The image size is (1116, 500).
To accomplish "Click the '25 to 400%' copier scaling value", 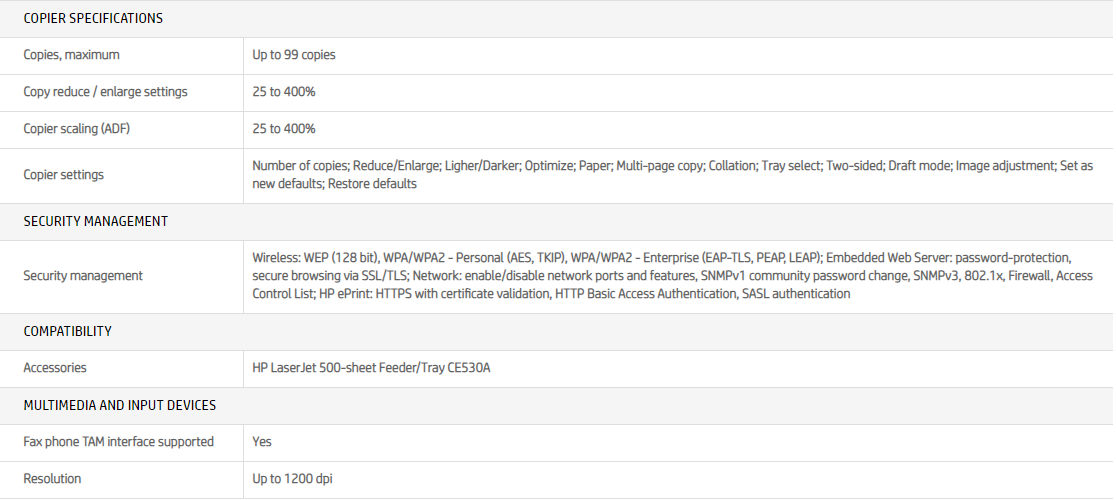I will [x=284, y=129].
